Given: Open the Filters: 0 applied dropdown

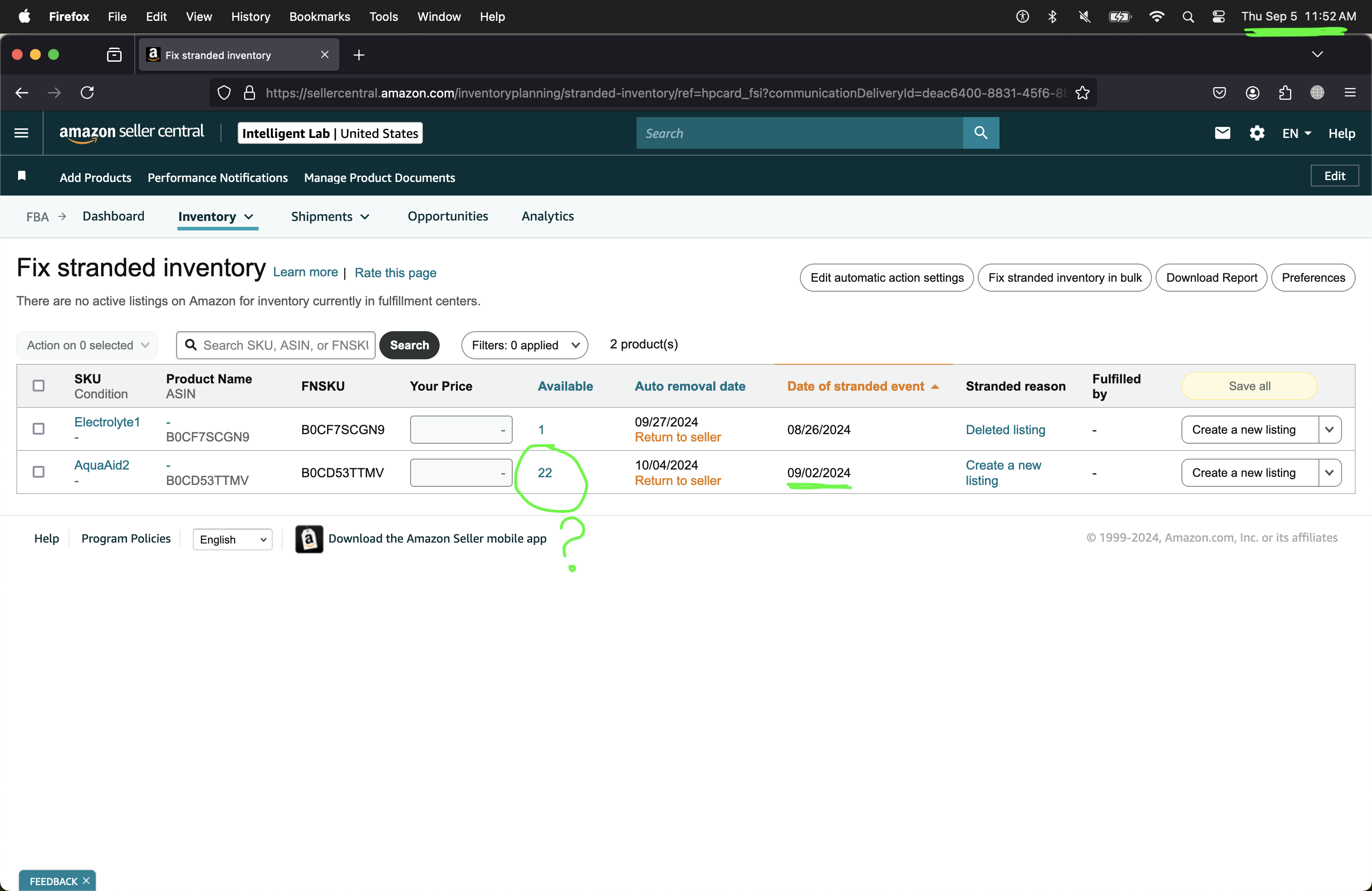Looking at the screenshot, I should click(524, 345).
